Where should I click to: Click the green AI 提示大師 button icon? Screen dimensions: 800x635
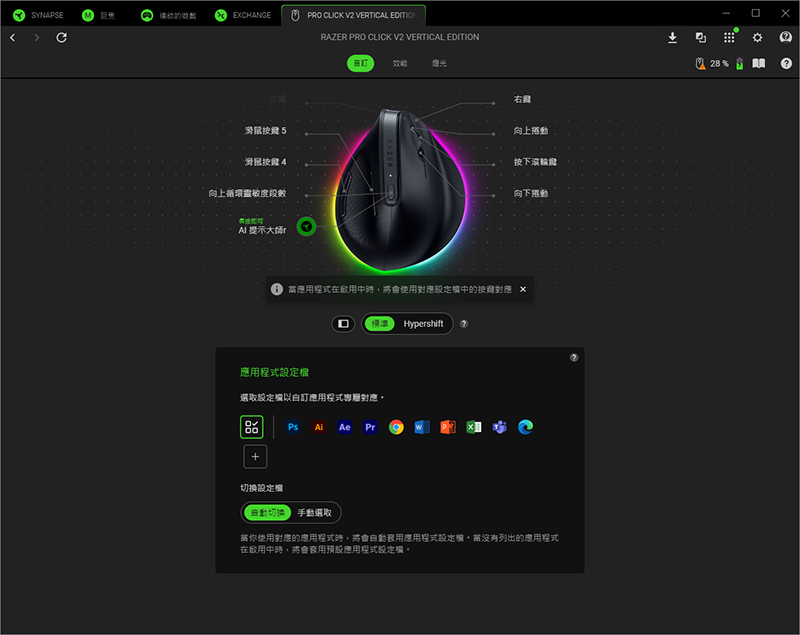[307, 226]
